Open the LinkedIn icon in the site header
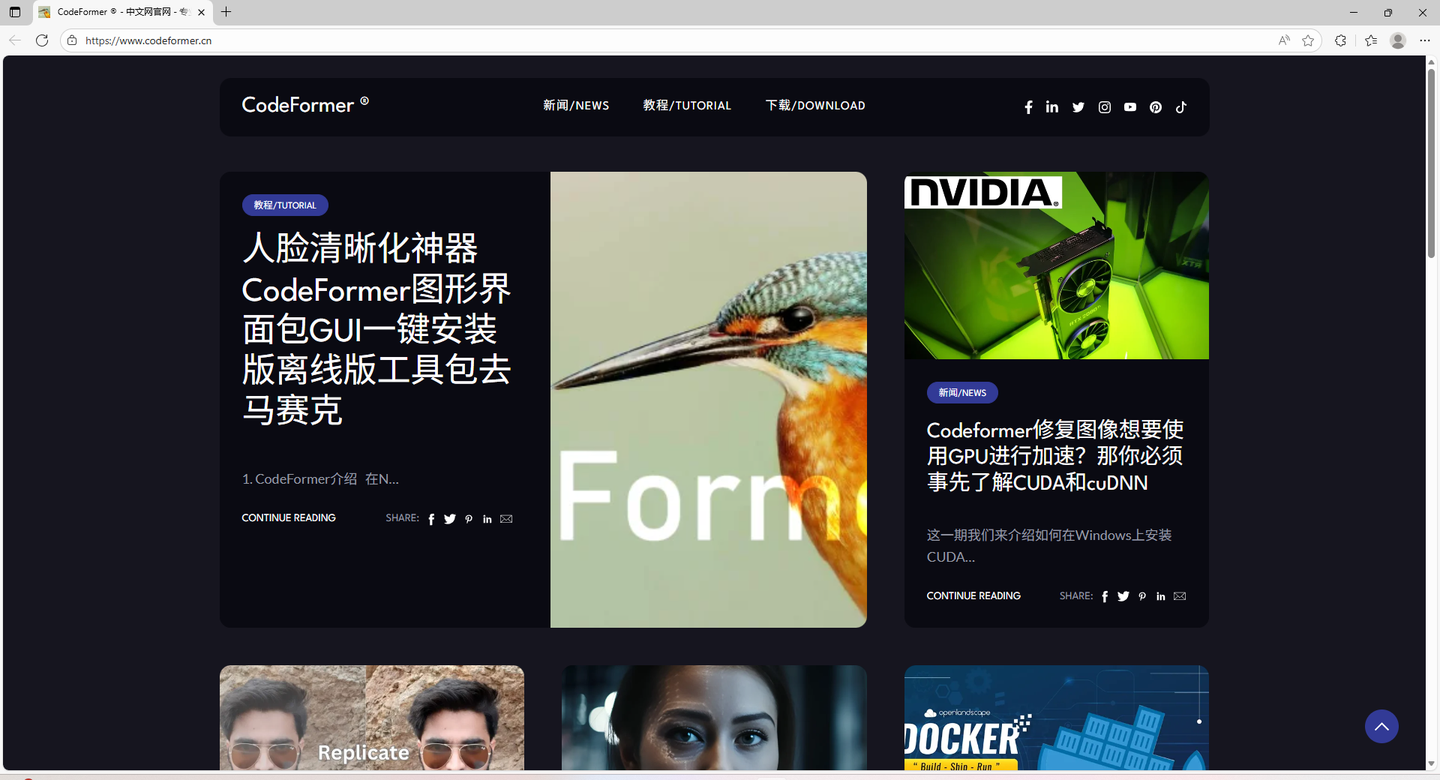The height and width of the screenshot is (780, 1440). (x=1052, y=107)
